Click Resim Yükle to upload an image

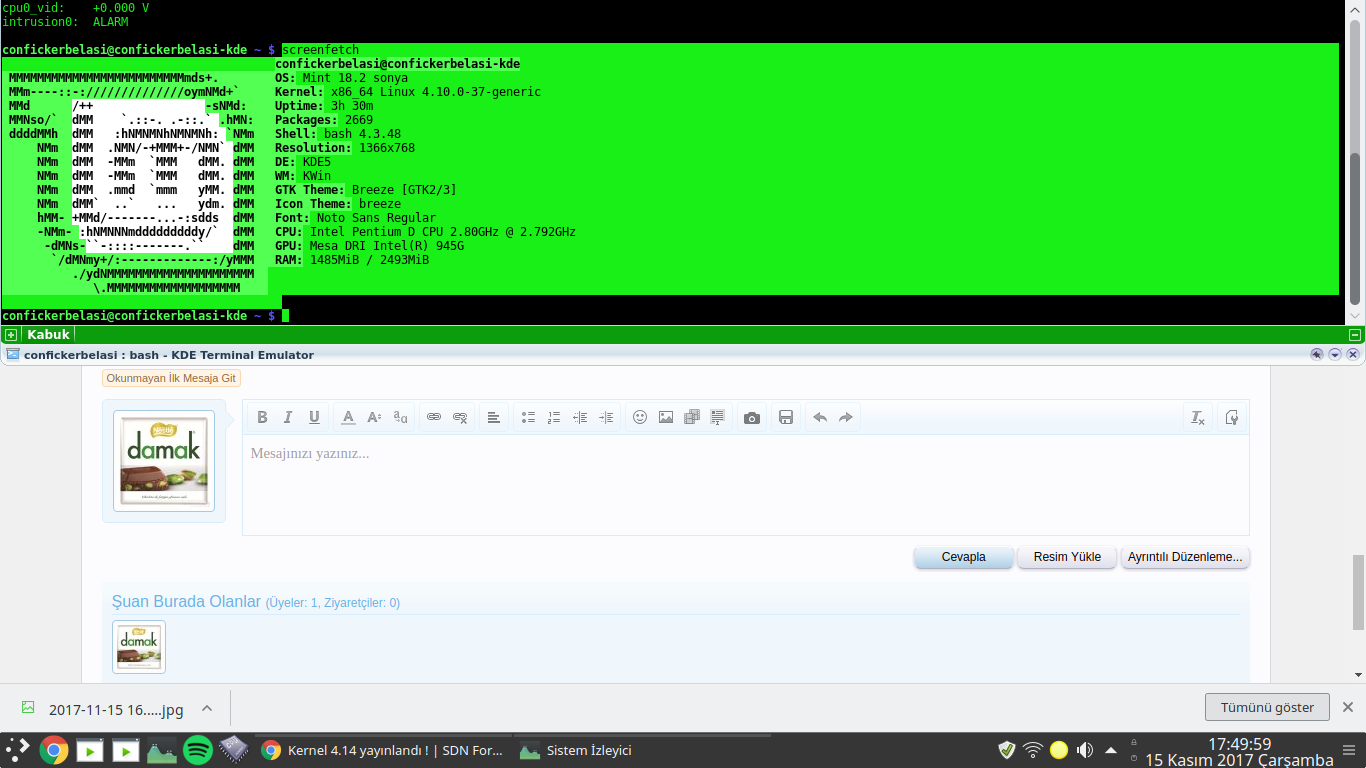tap(1067, 557)
